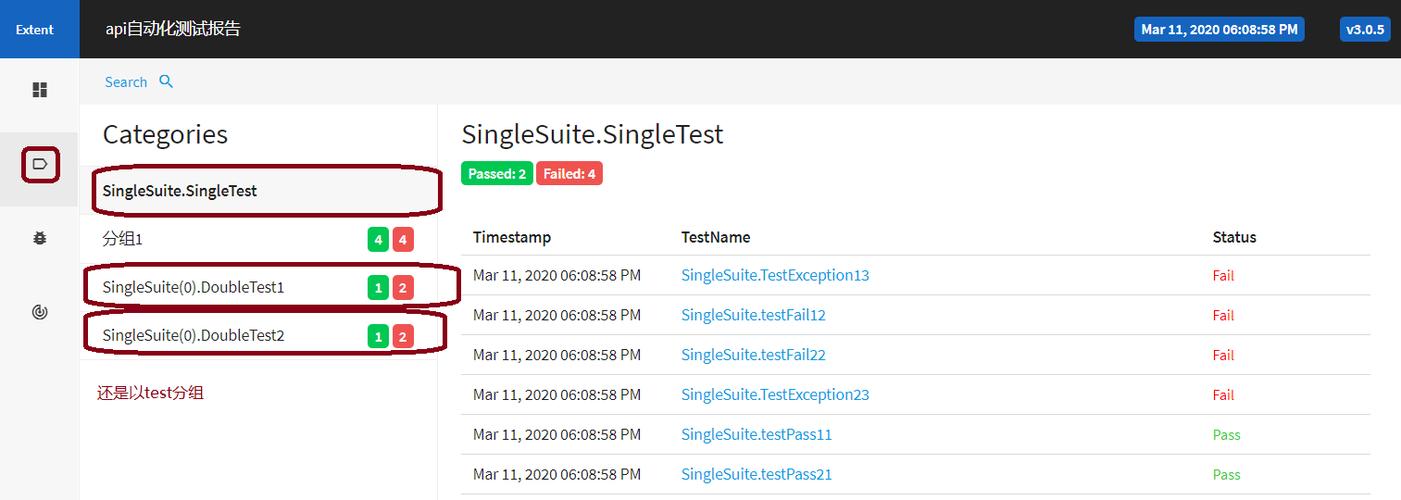Click the Search text field
This screenshot has width=1401, height=500.
[126, 82]
